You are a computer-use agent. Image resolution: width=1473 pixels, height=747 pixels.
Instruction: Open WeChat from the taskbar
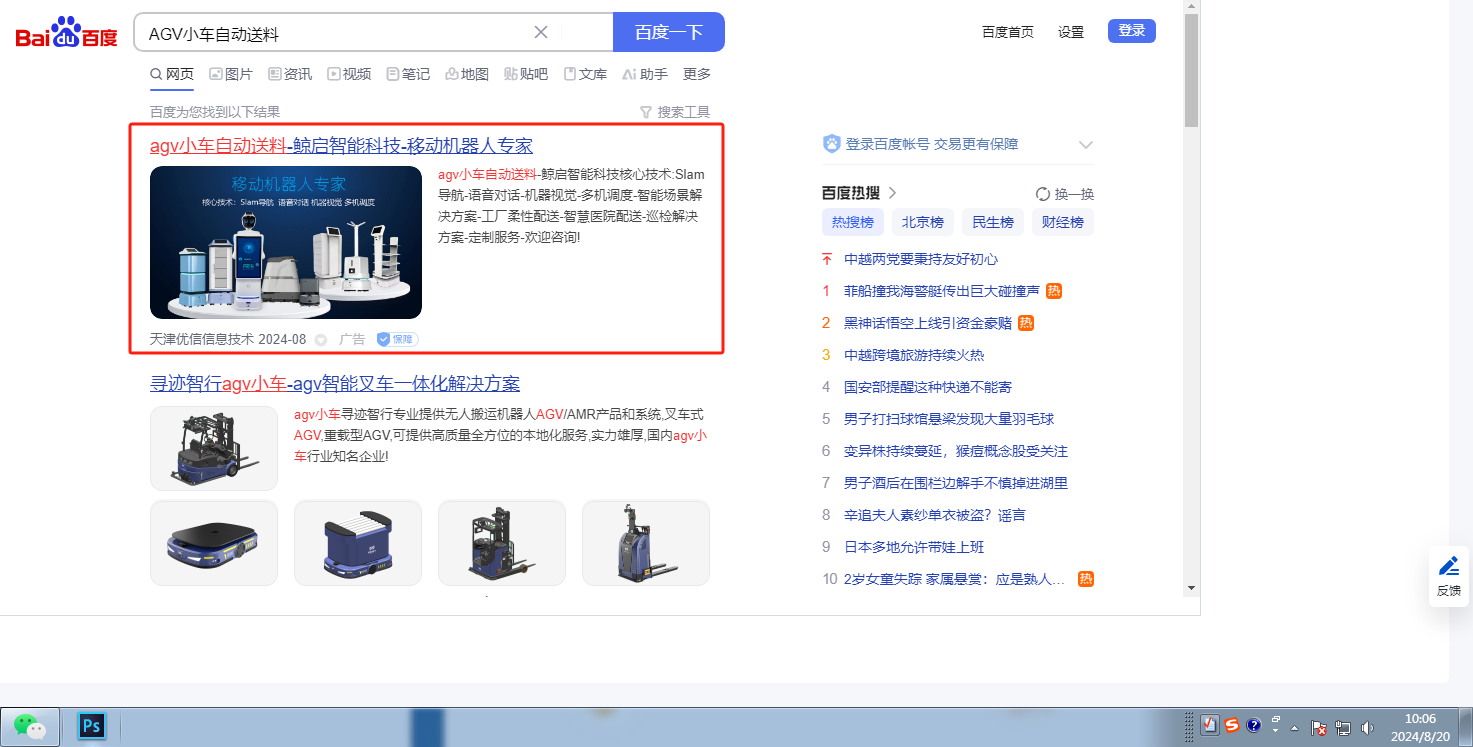30,726
